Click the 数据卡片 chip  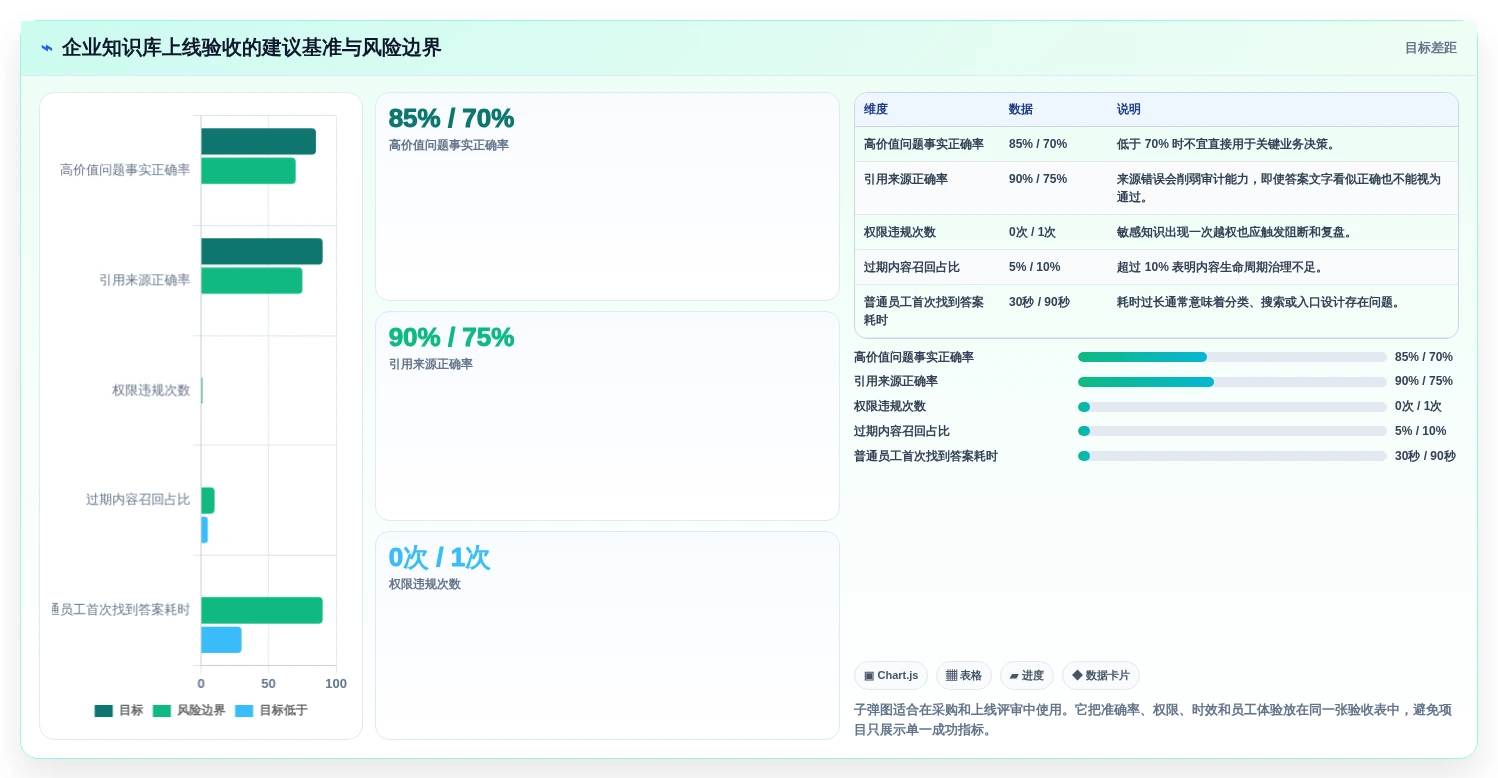click(1101, 676)
